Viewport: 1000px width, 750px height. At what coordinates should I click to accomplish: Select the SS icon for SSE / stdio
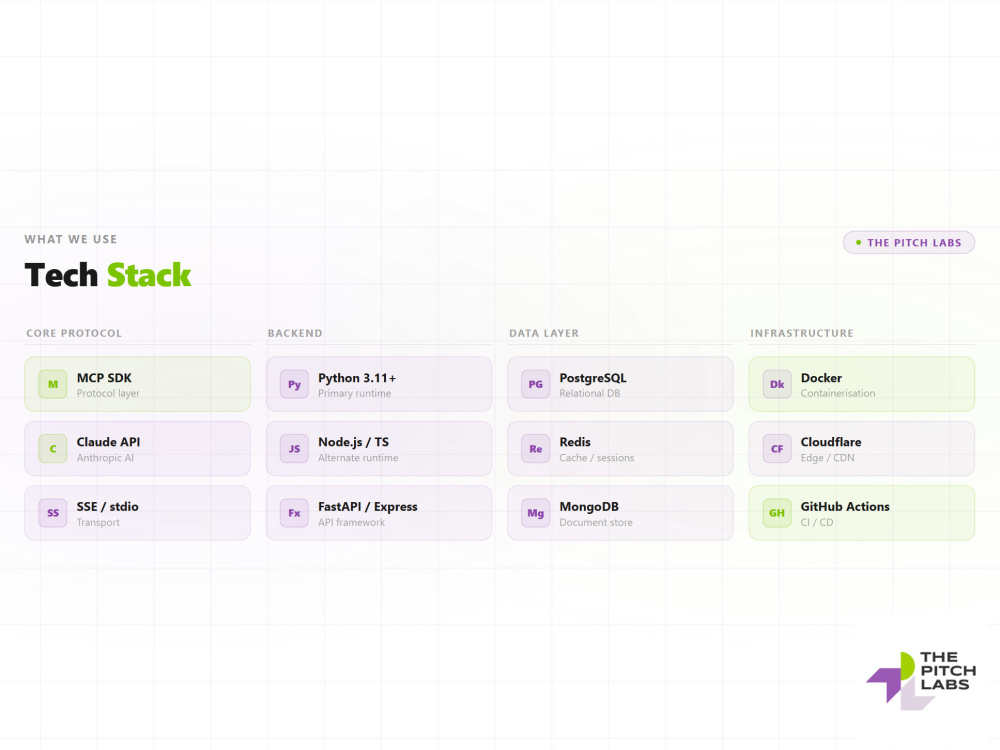point(53,513)
